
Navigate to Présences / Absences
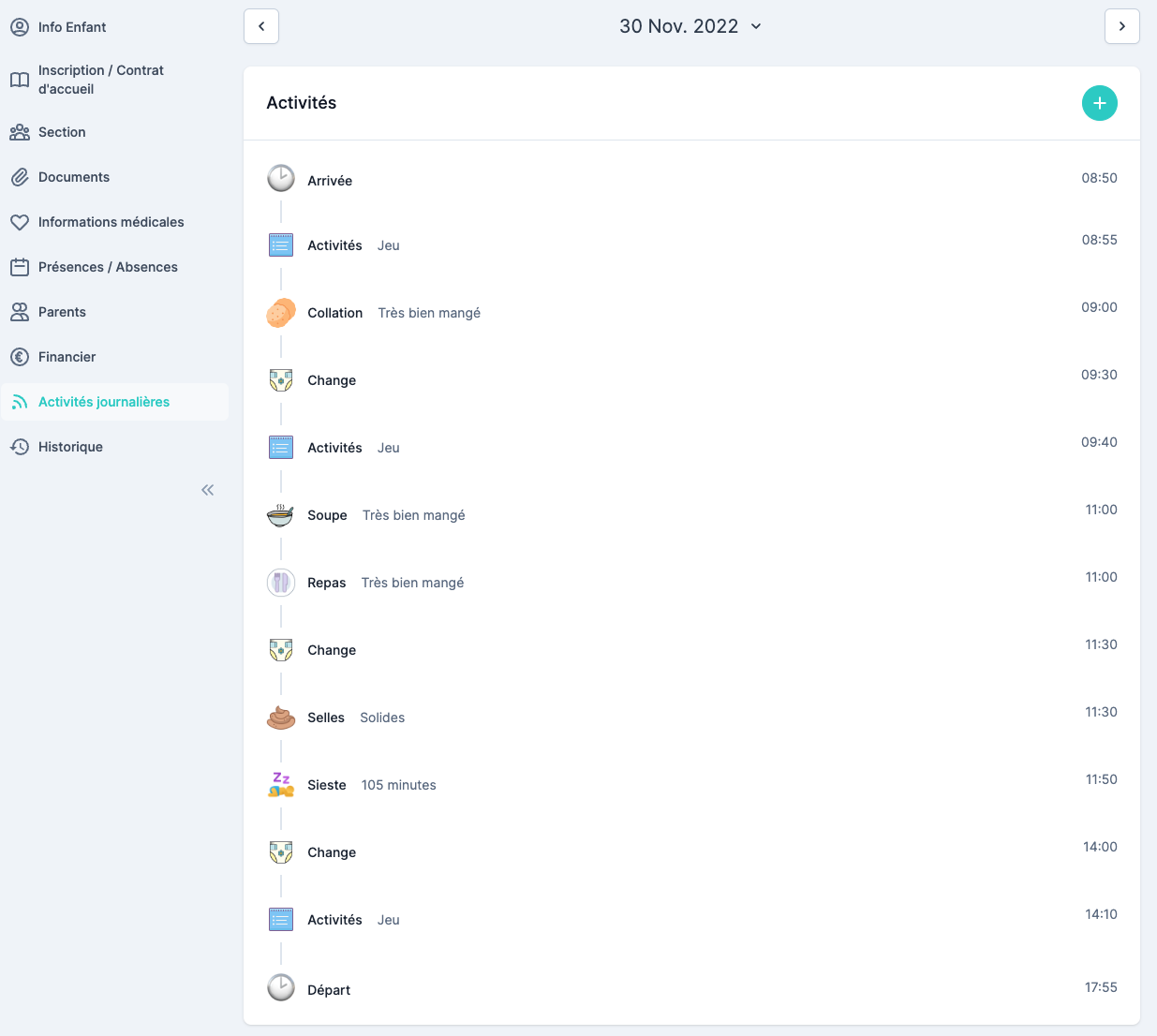(x=108, y=267)
